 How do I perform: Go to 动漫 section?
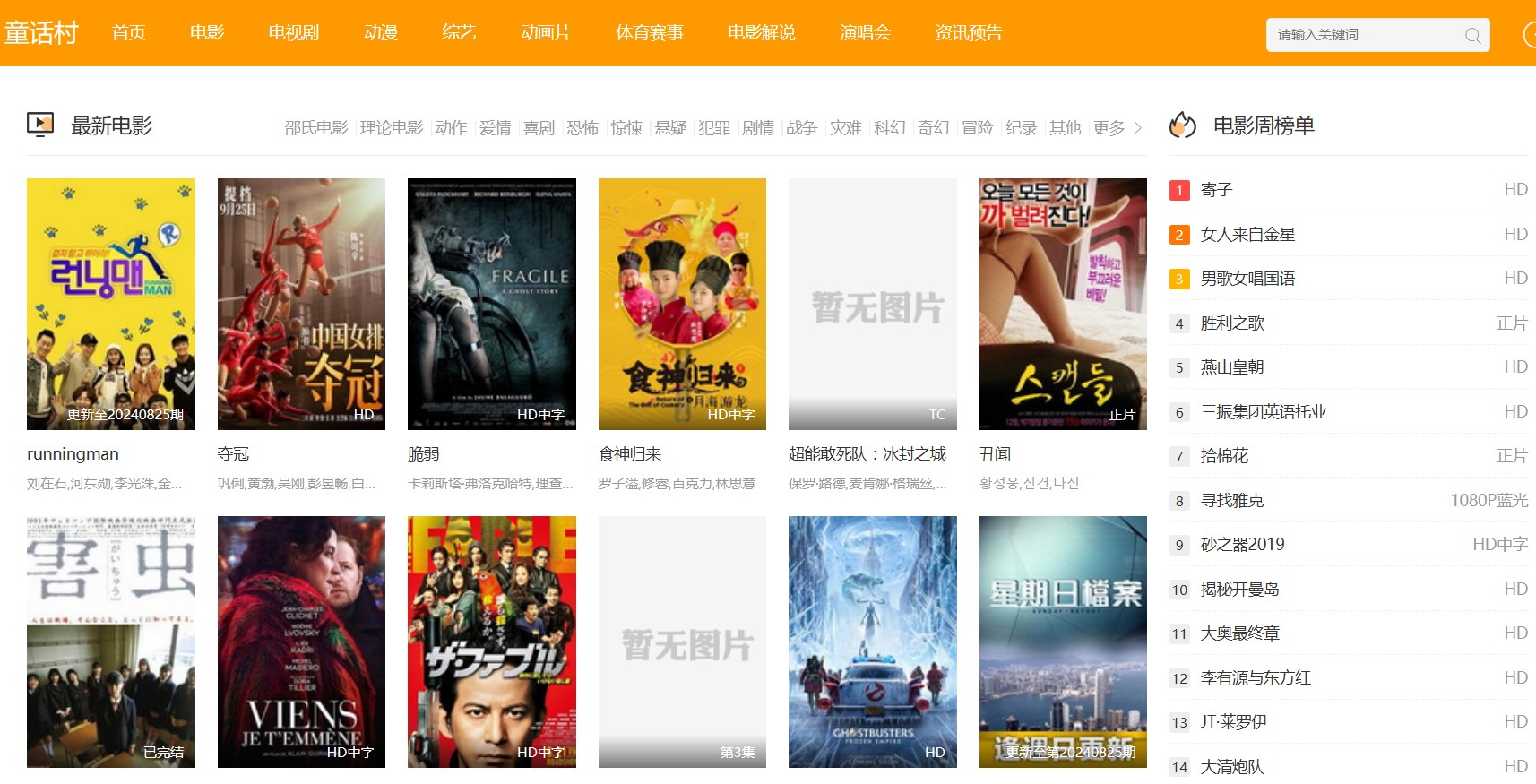click(x=381, y=33)
